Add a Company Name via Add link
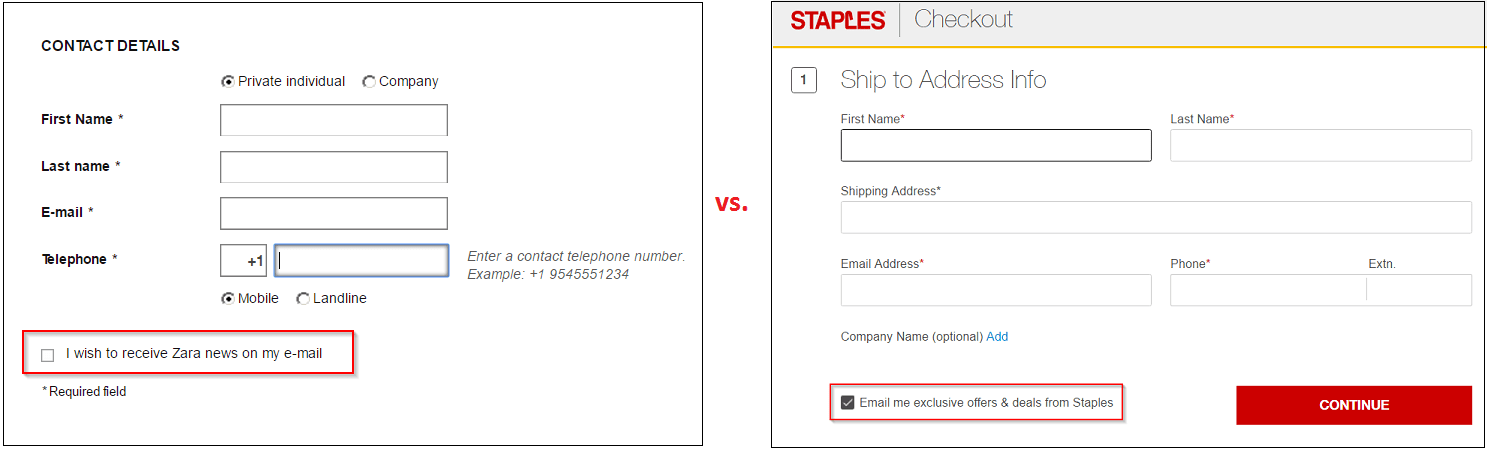This screenshot has height=451, width=1487. (997, 337)
